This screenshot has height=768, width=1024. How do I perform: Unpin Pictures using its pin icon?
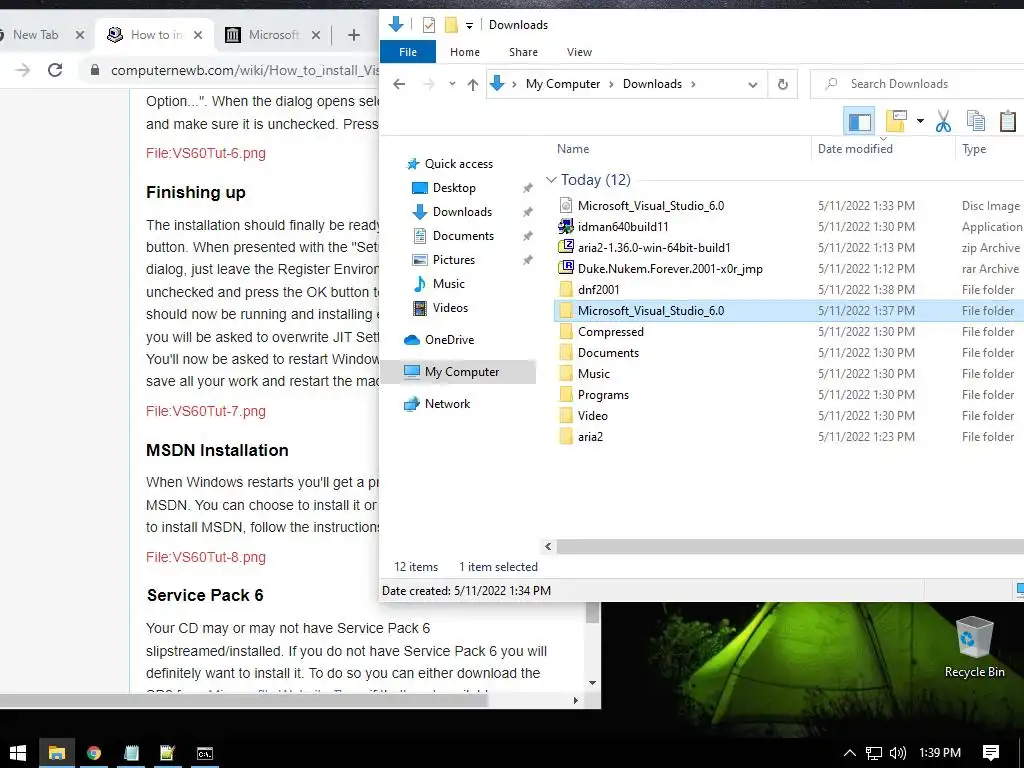(528, 260)
